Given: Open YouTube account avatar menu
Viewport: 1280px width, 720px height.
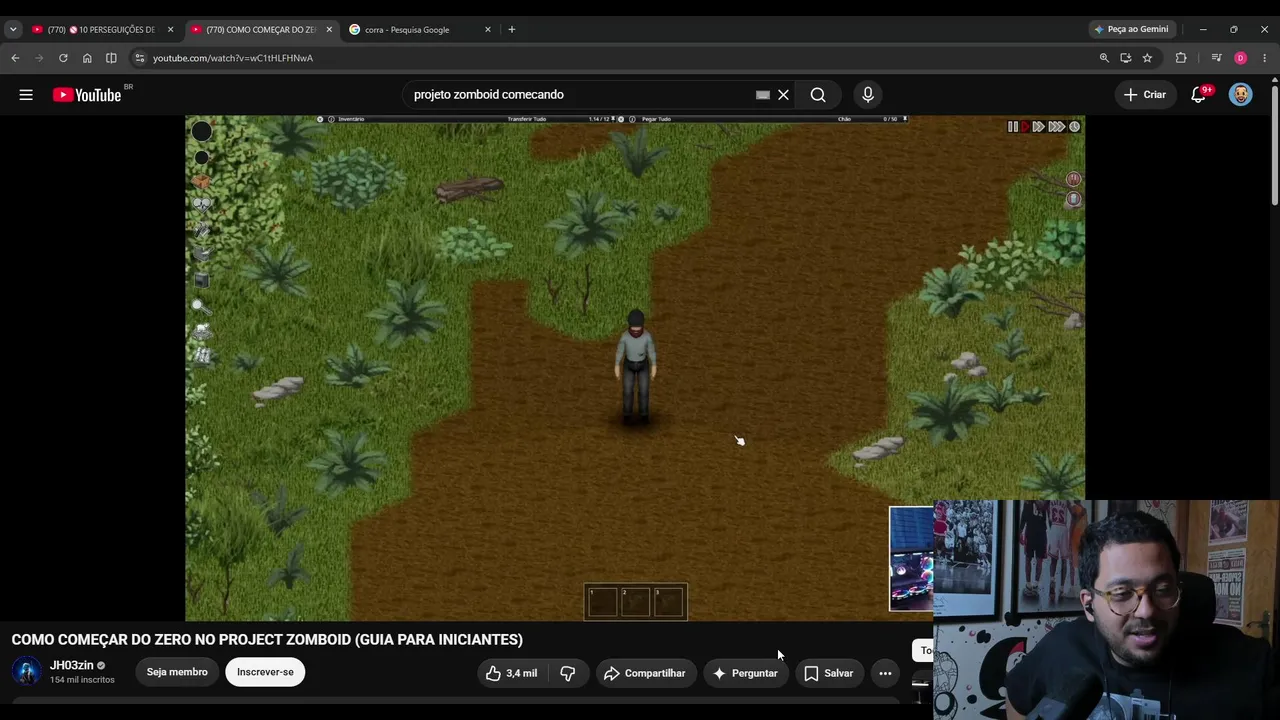Looking at the screenshot, I should [x=1240, y=95].
